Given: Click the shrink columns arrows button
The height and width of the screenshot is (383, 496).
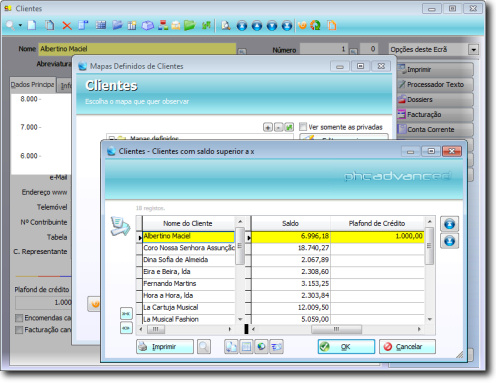Looking at the screenshot, I should 126,313.
